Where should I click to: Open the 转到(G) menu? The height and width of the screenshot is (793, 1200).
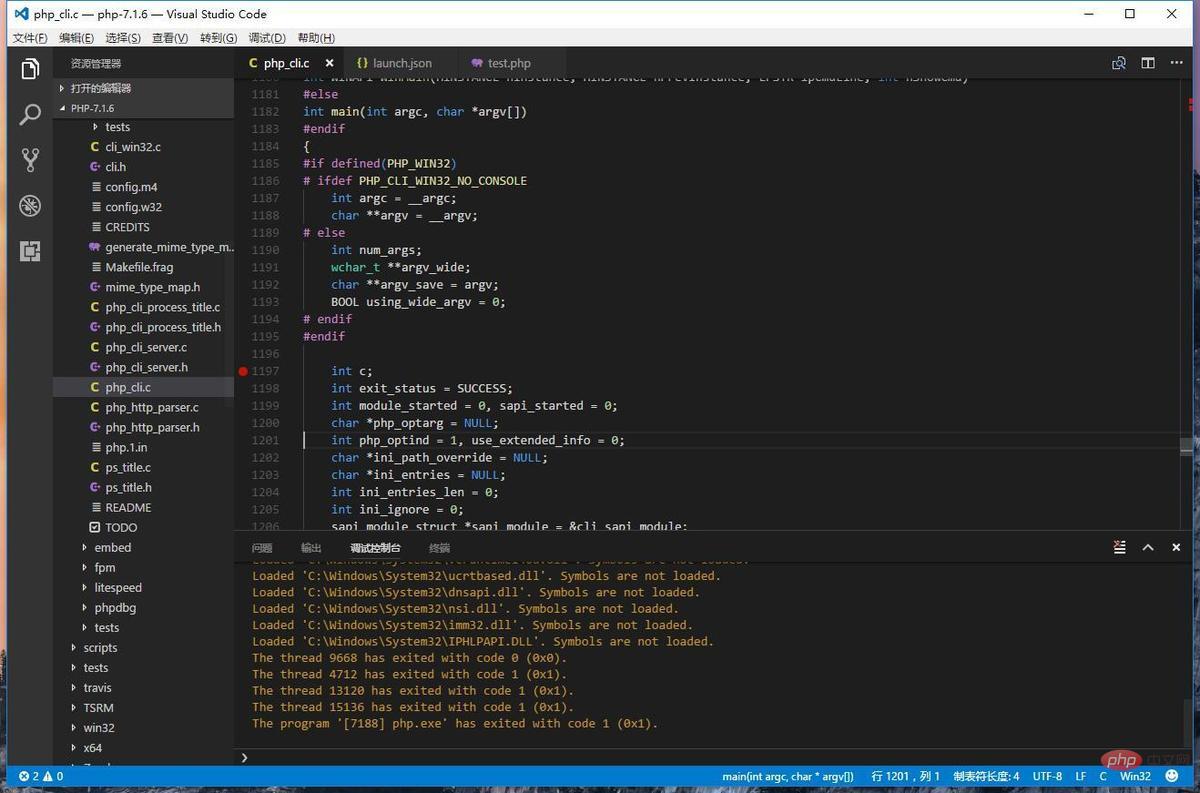(x=218, y=38)
